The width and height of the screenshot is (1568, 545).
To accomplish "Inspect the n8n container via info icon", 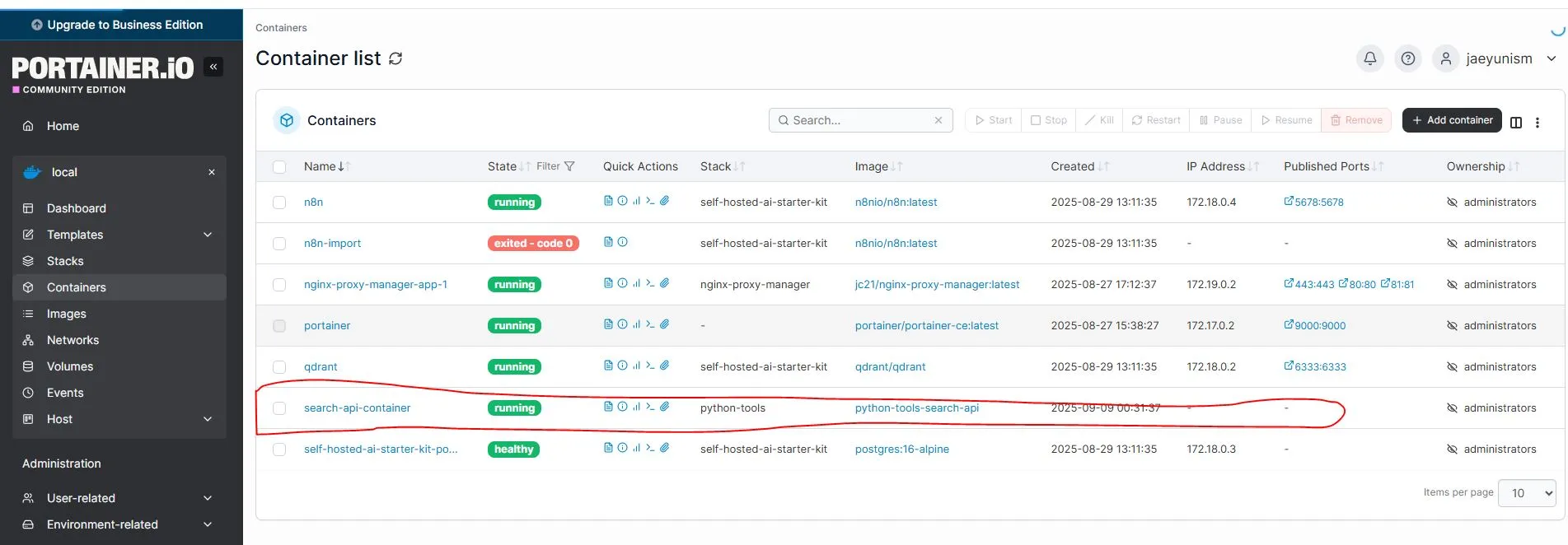I will [x=622, y=201].
